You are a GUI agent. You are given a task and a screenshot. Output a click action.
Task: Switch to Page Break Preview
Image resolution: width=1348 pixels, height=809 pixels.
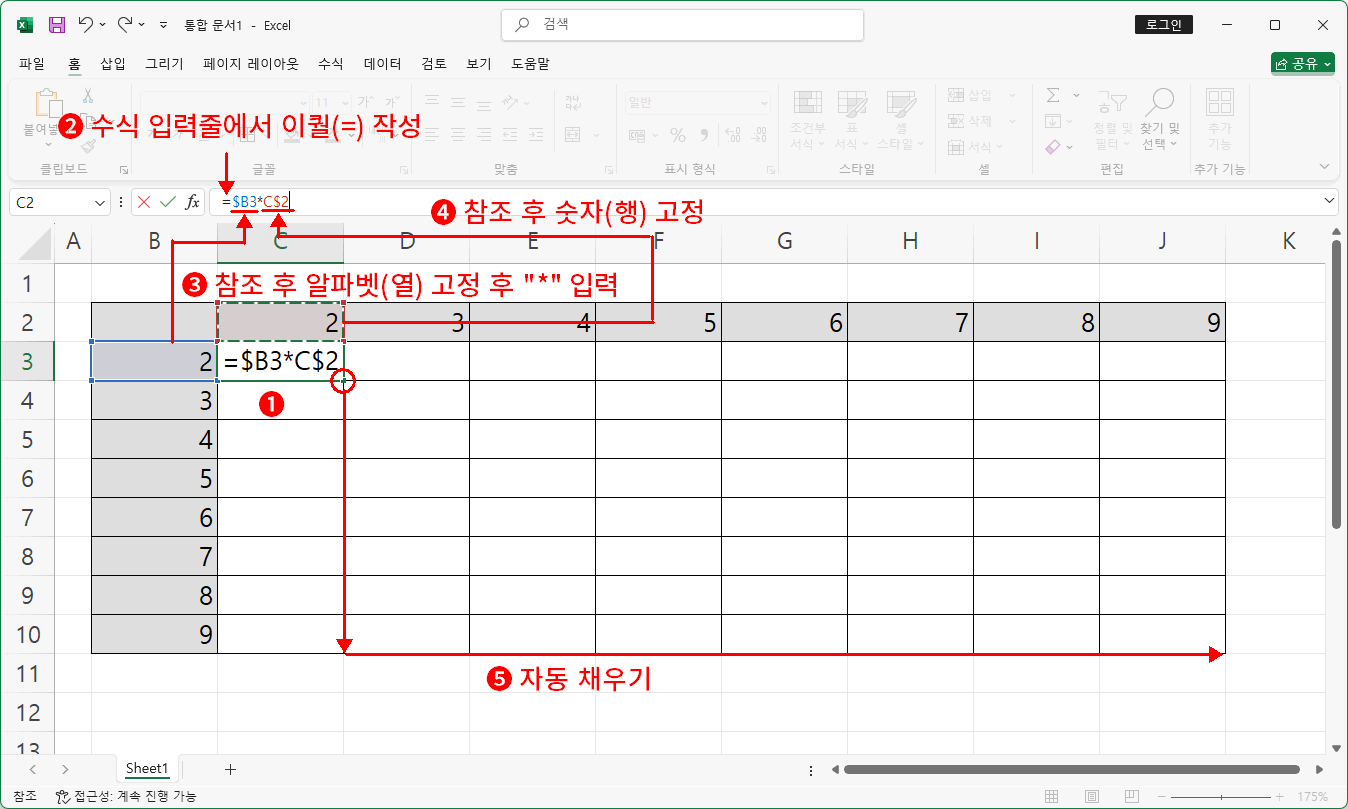[1134, 797]
